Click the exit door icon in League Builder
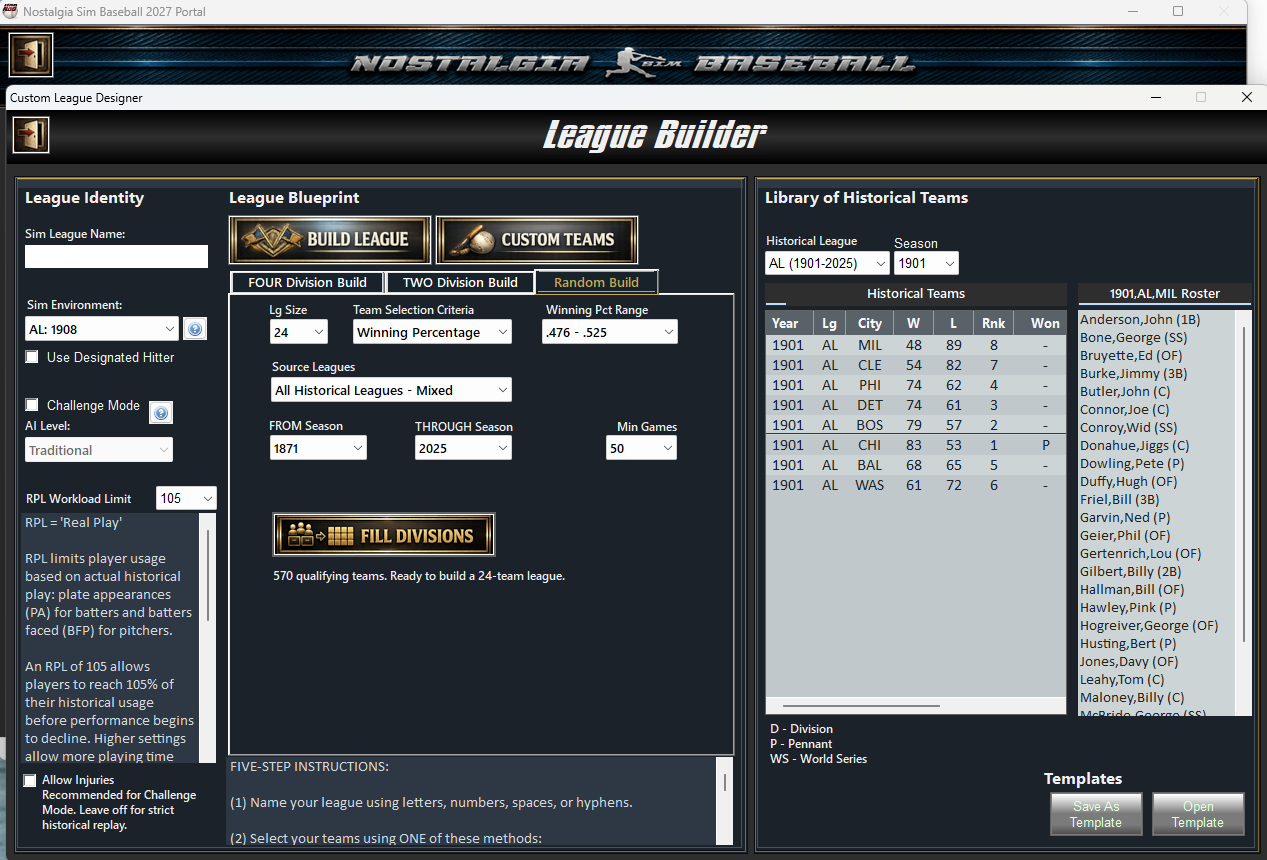1267x860 pixels. [x=31, y=135]
